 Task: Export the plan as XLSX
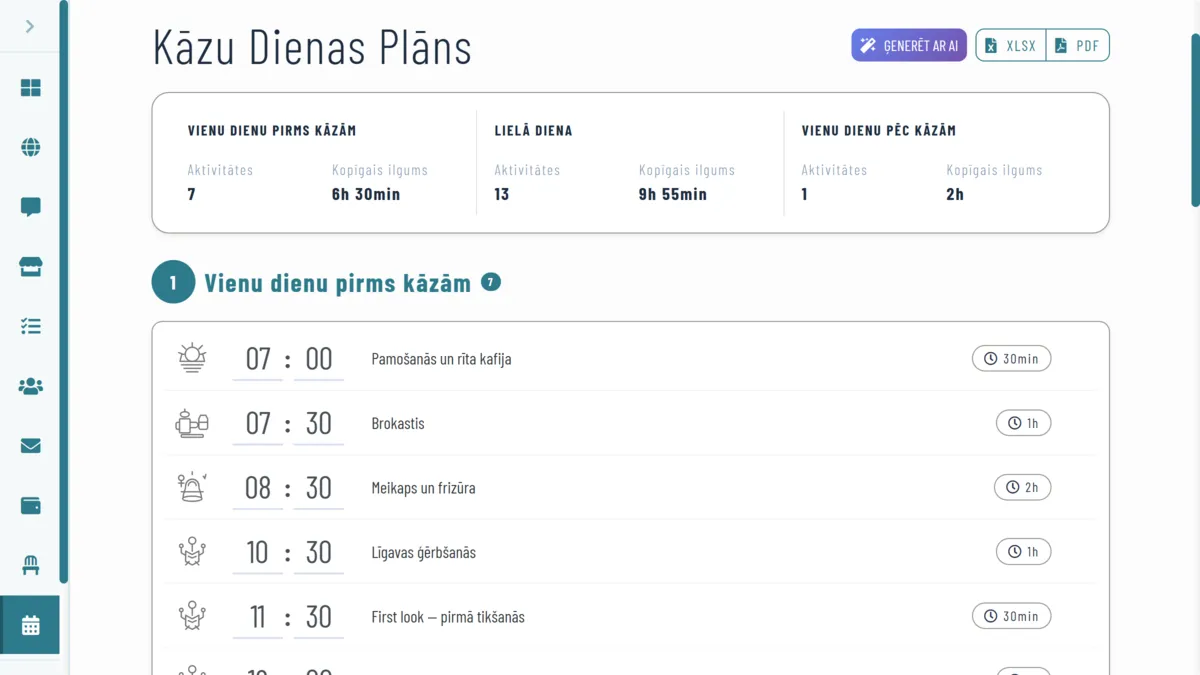point(1011,45)
